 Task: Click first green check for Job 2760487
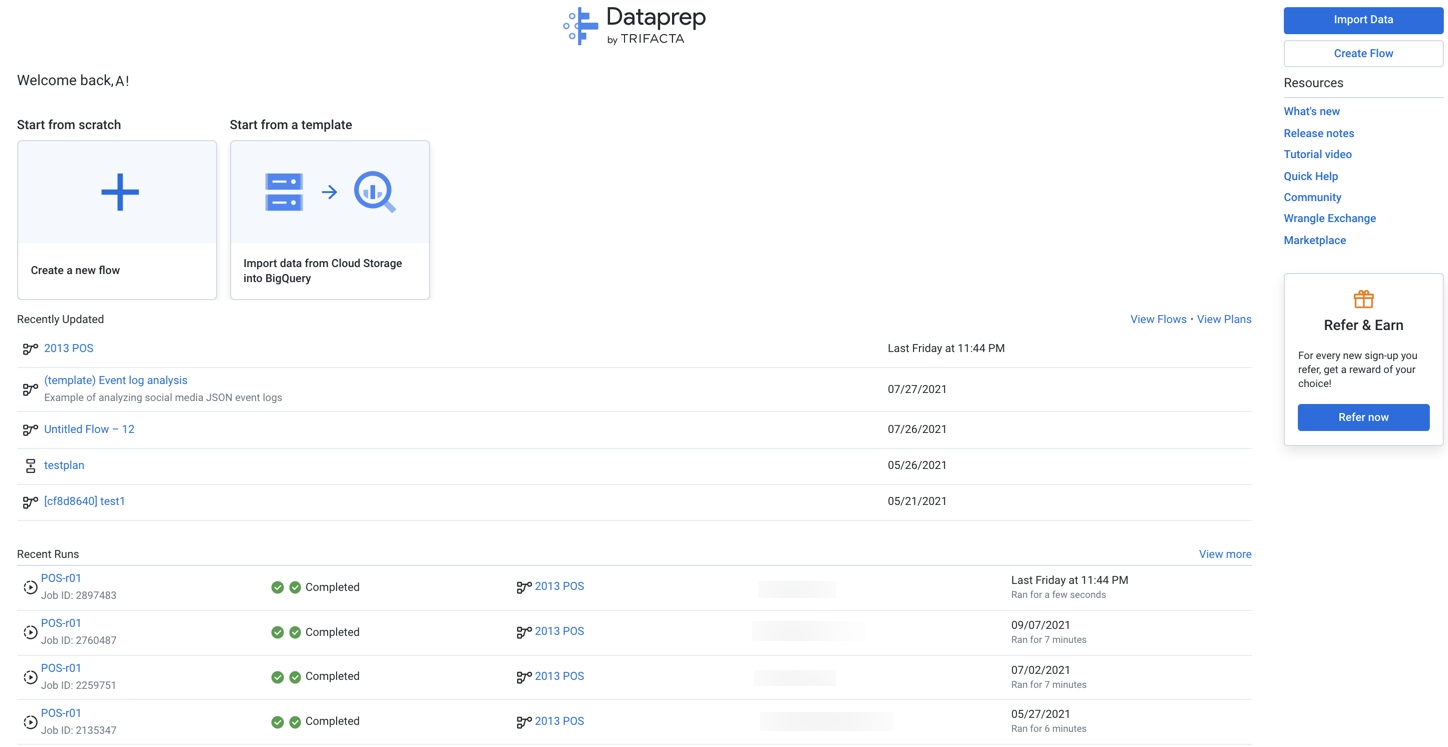(277, 633)
